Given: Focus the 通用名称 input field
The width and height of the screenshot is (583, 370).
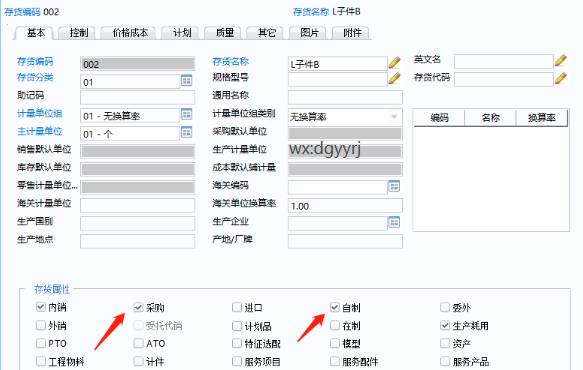Looking at the screenshot, I should pyautogui.click(x=345, y=97).
